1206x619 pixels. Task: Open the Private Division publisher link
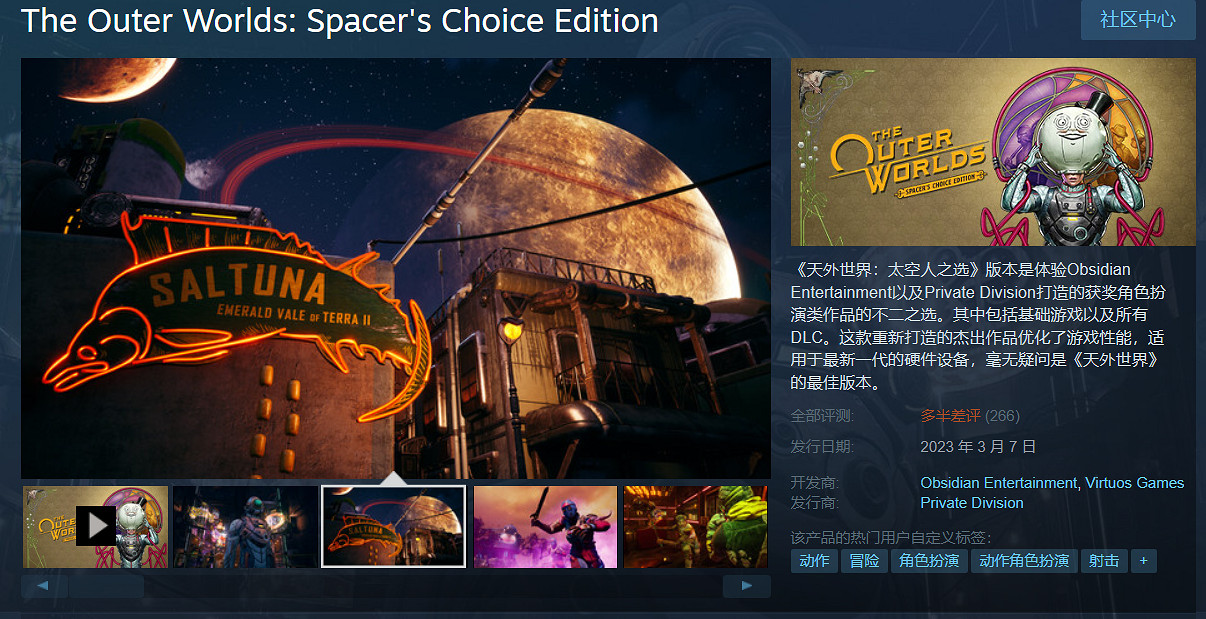coord(972,503)
